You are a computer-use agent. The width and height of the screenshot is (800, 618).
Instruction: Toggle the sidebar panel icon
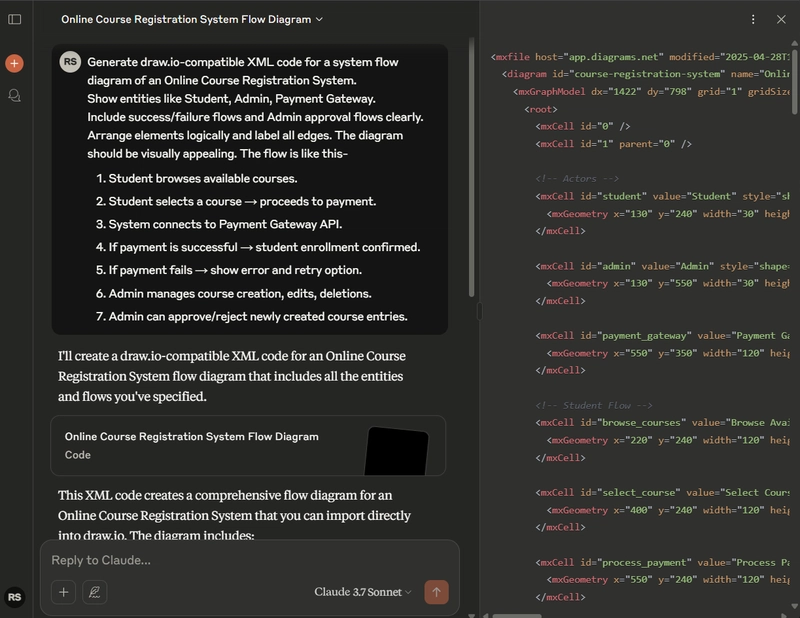(14, 19)
